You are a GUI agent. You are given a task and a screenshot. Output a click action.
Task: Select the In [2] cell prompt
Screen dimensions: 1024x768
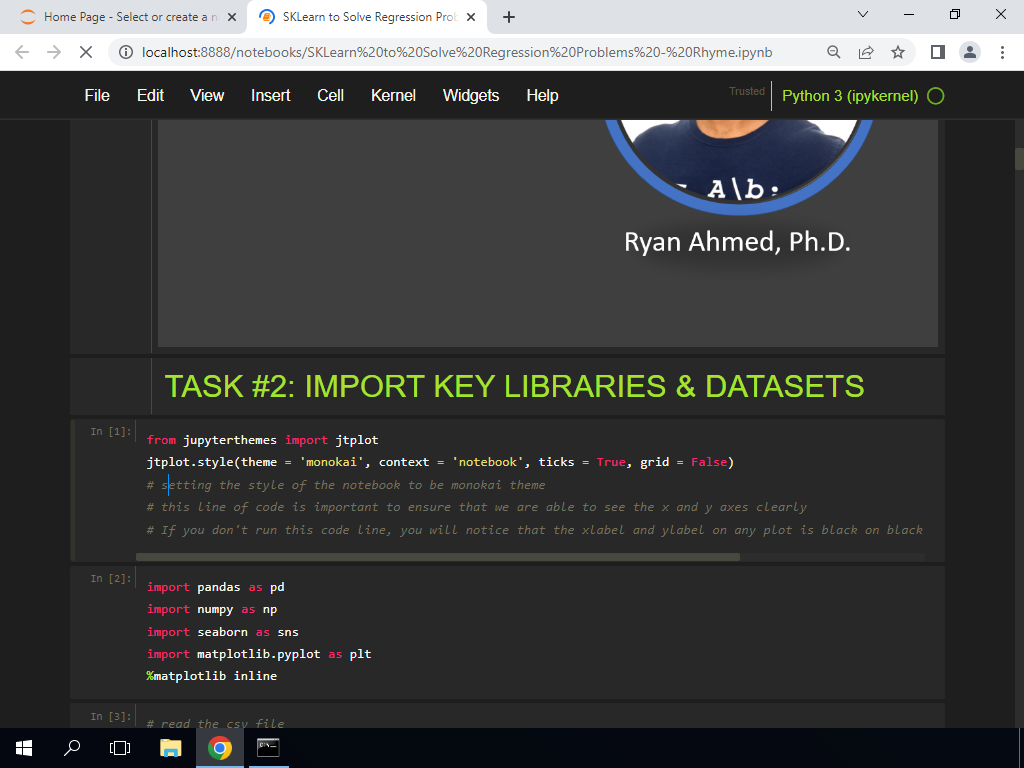[110, 578]
